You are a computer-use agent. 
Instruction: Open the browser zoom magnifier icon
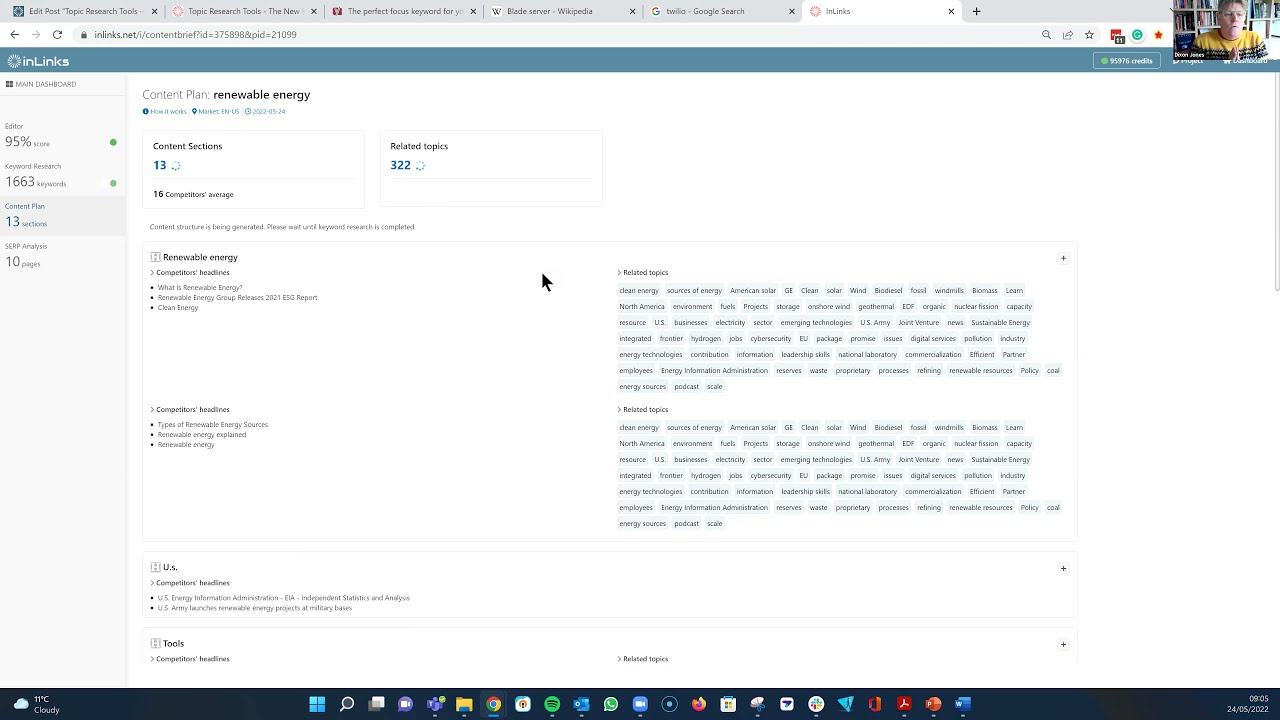tap(1046, 35)
